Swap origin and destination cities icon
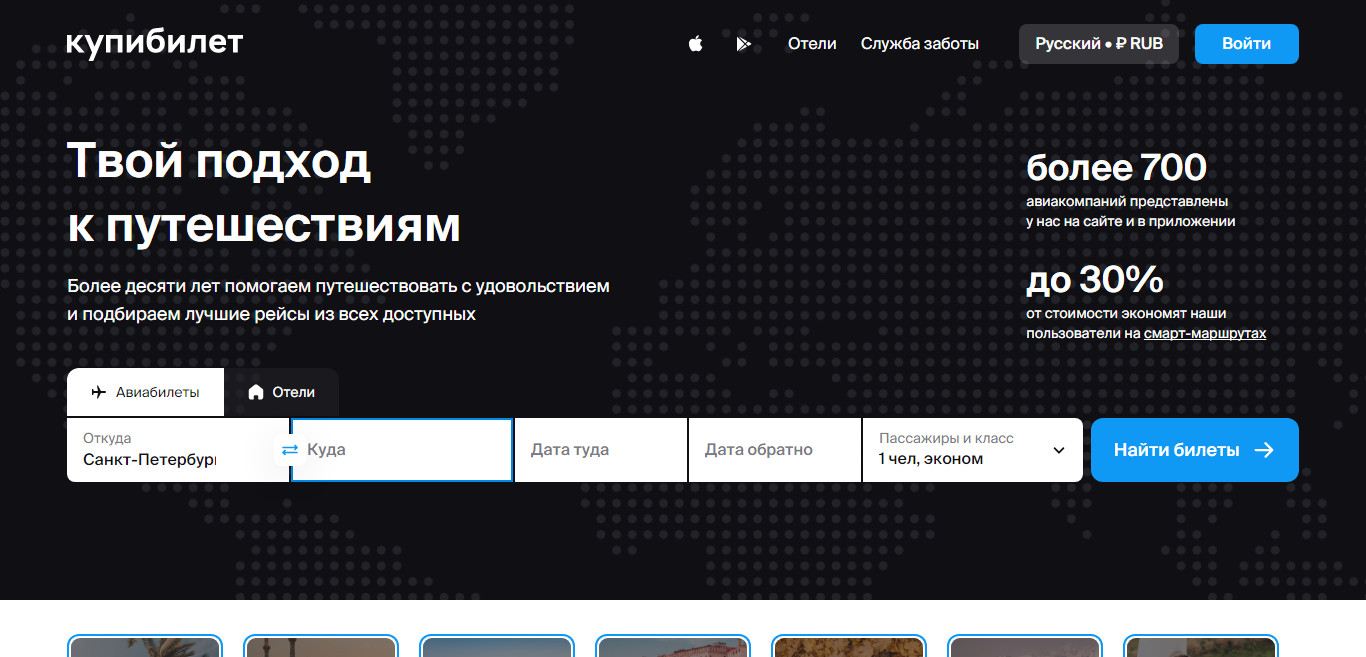This screenshot has width=1366, height=657. [x=290, y=450]
